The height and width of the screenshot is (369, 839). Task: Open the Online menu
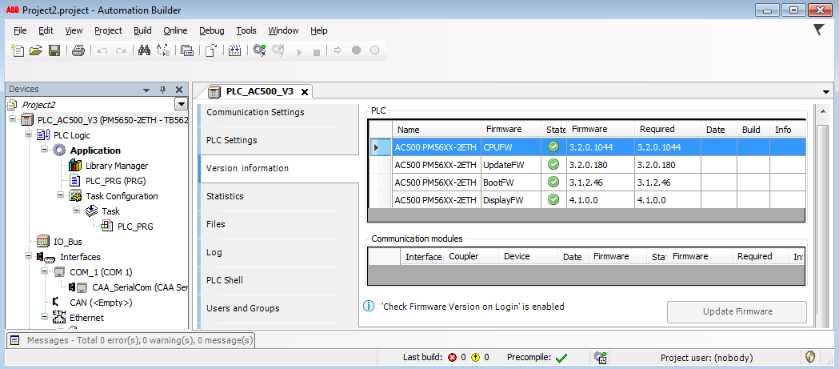coord(176,30)
